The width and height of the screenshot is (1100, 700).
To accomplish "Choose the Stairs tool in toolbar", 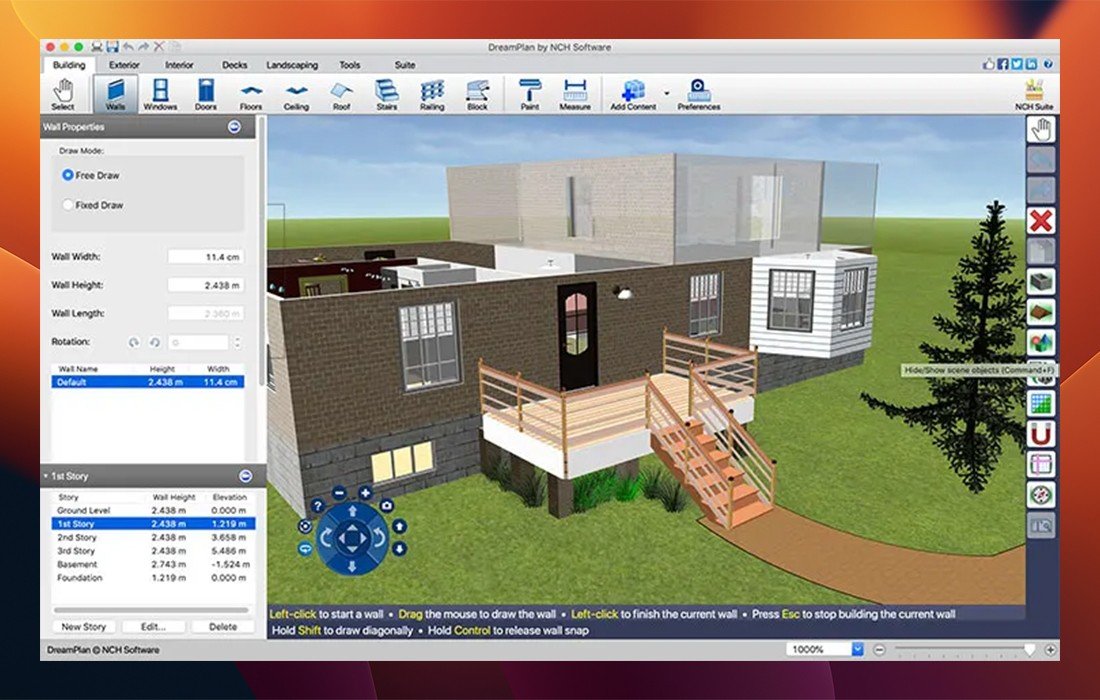I will pos(387,93).
